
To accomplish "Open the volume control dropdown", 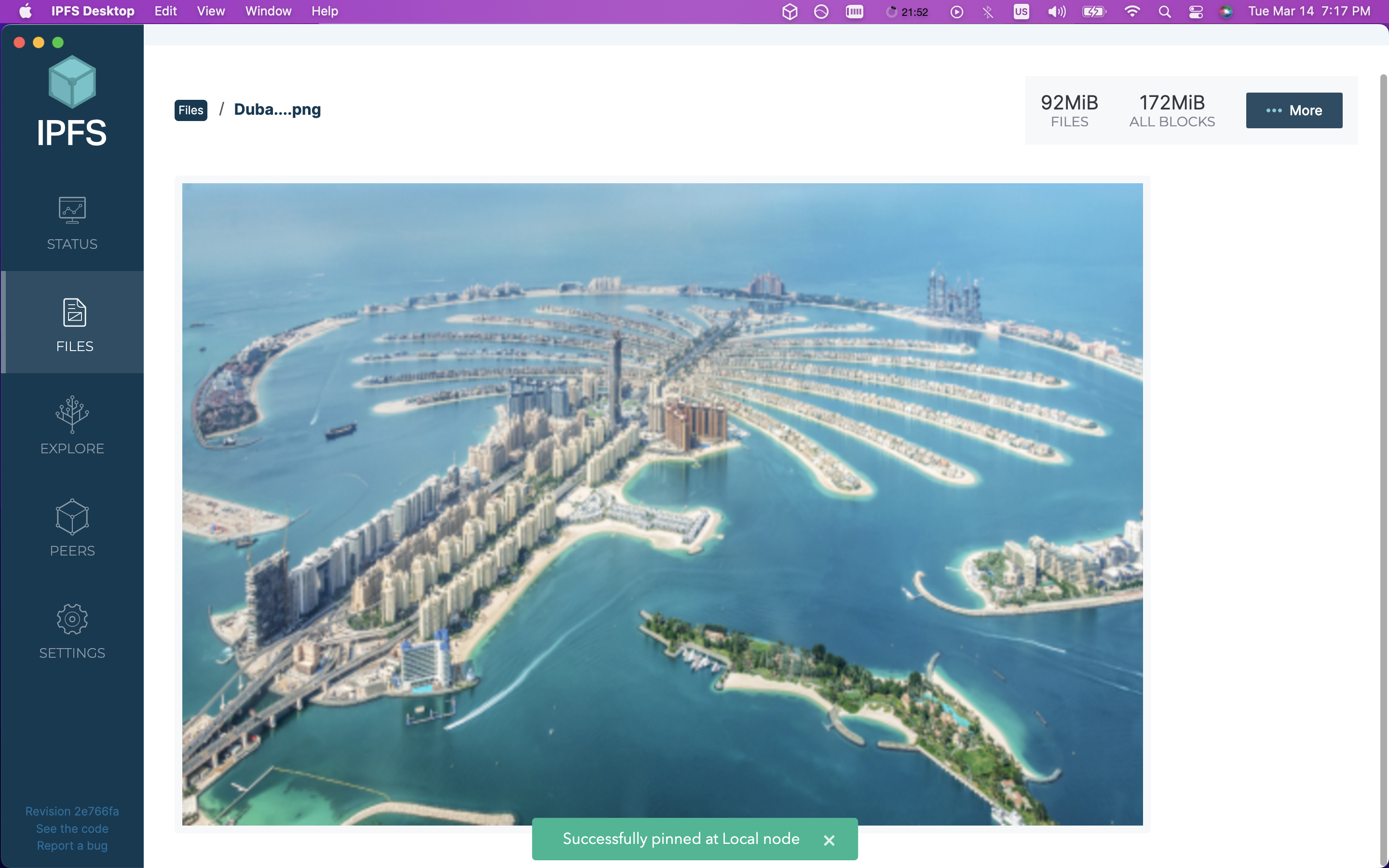I will (x=1056, y=12).
